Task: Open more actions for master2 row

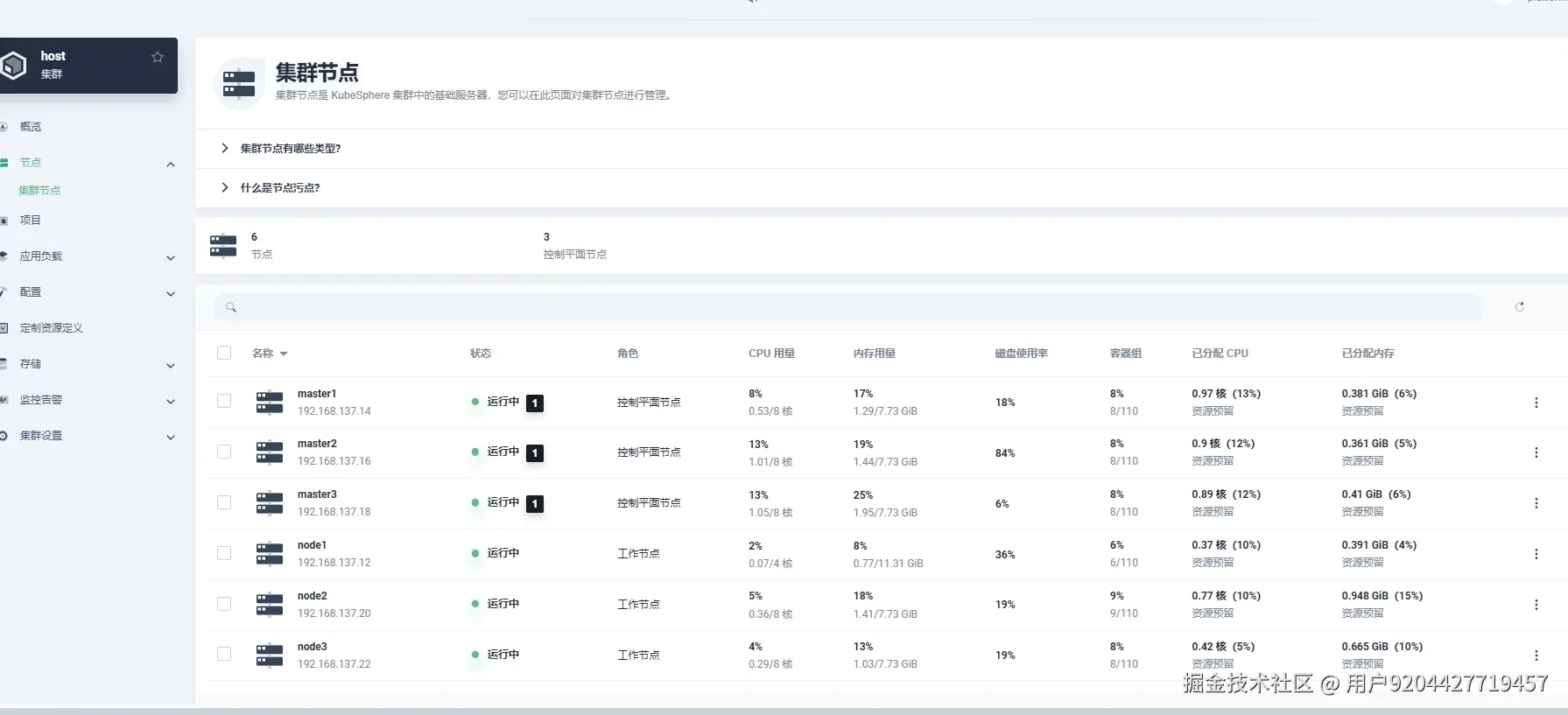Action: pos(1536,452)
